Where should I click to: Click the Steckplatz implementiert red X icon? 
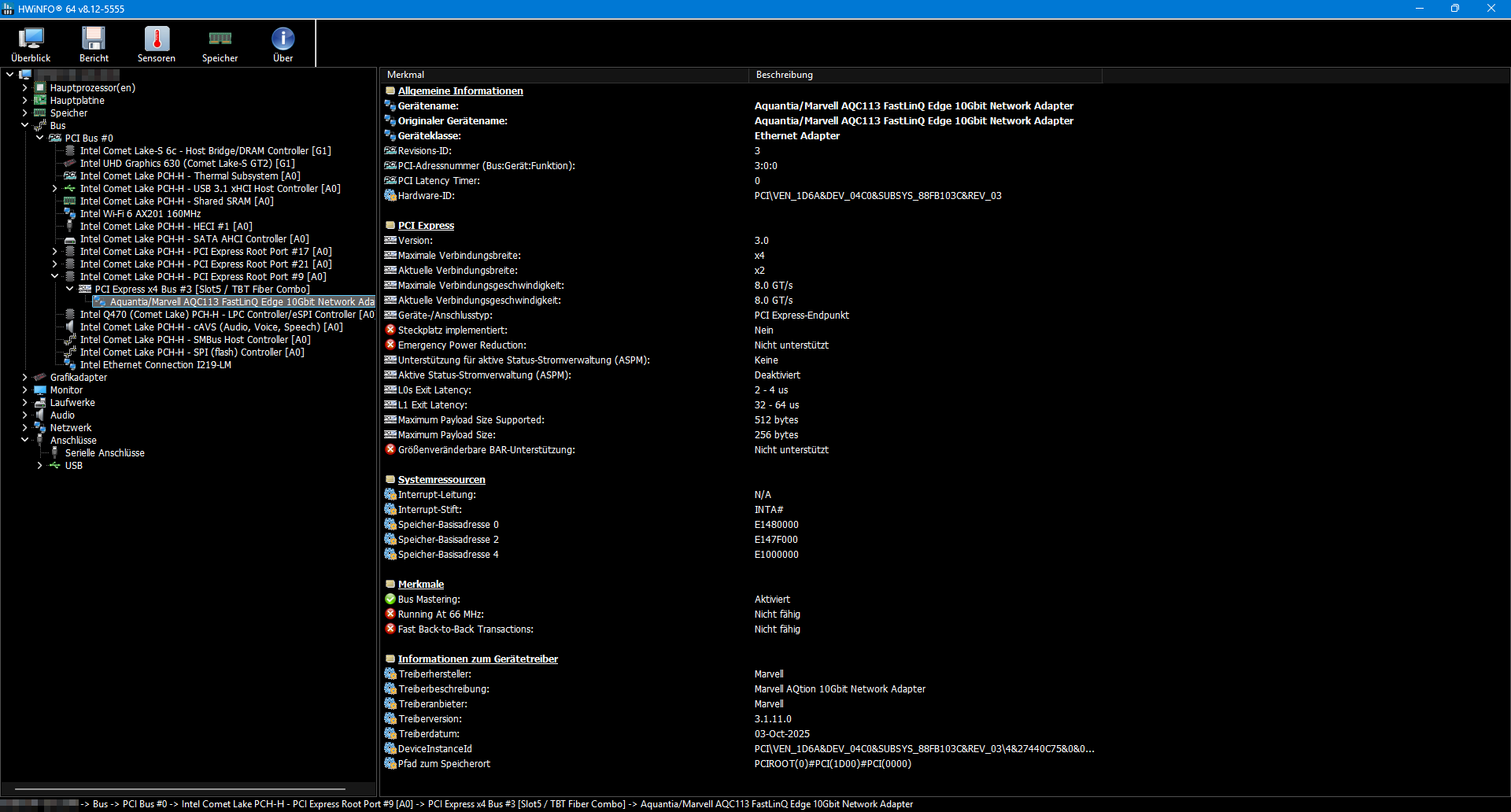[390, 330]
